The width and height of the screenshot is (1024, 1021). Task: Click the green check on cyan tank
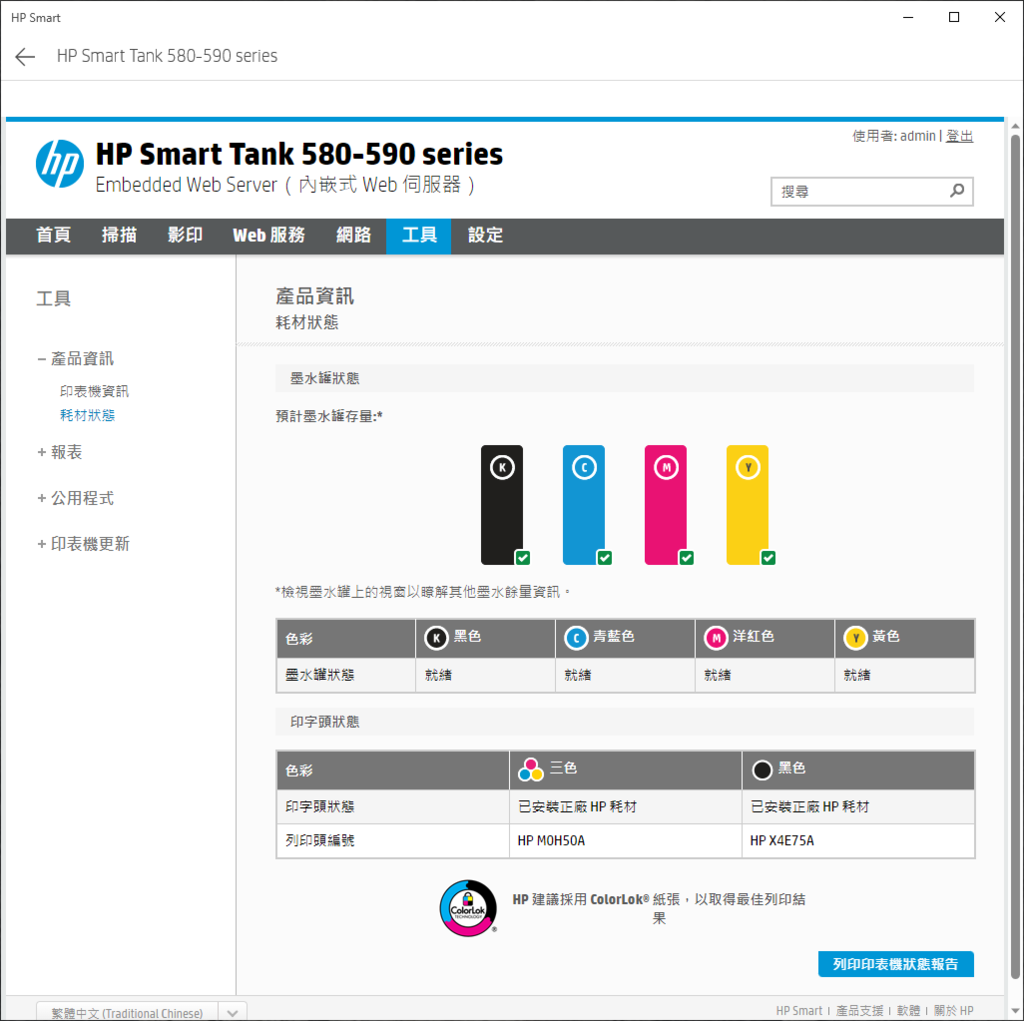pos(605,557)
